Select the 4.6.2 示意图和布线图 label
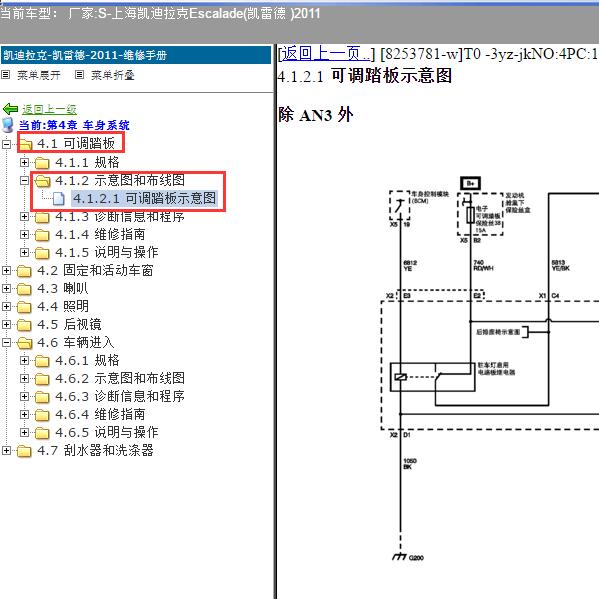 tap(120, 378)
